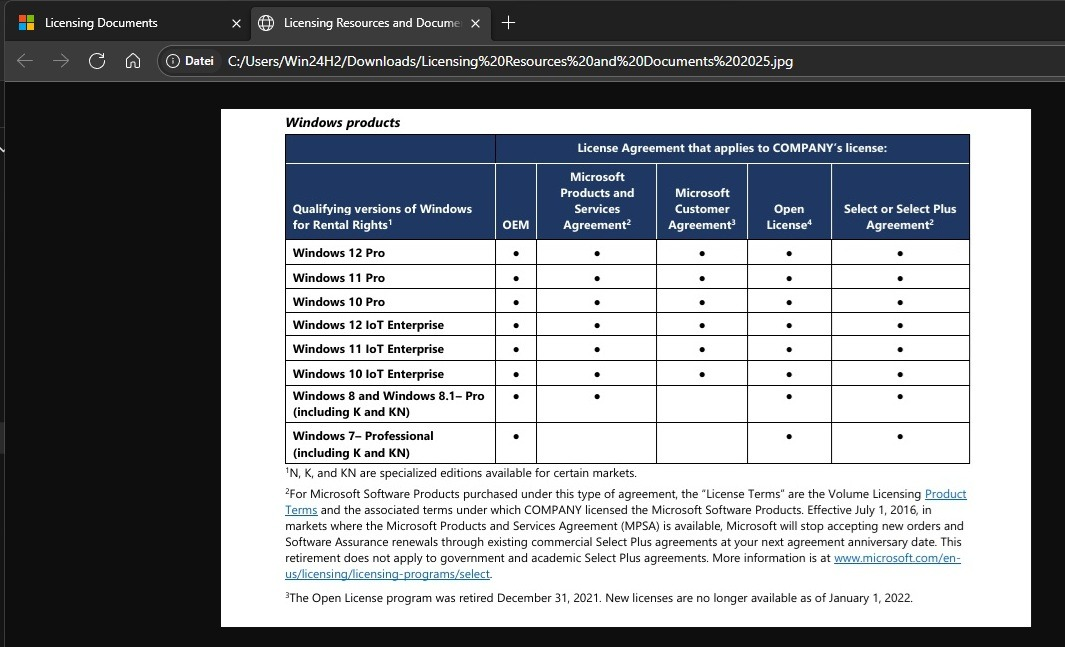The width and height of the screenshot is (1065, 647).
Task: Click Open License bullet for Windows 7 Professional
Action: click(789, 437)
